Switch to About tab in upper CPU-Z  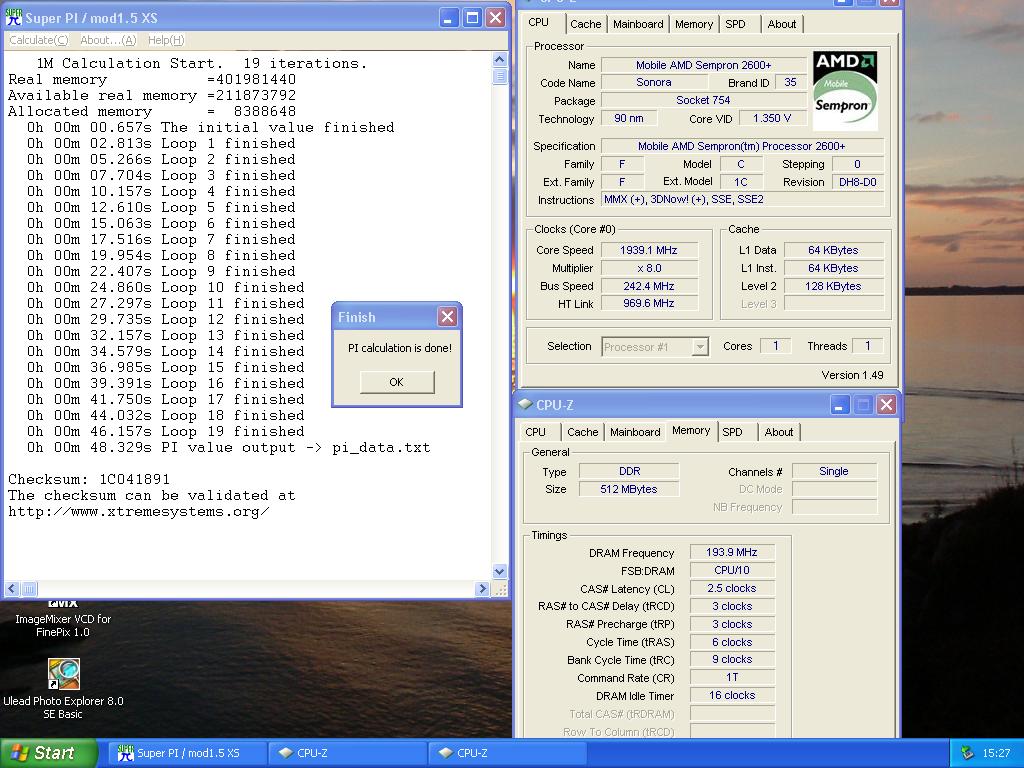[x=782, y=24]
